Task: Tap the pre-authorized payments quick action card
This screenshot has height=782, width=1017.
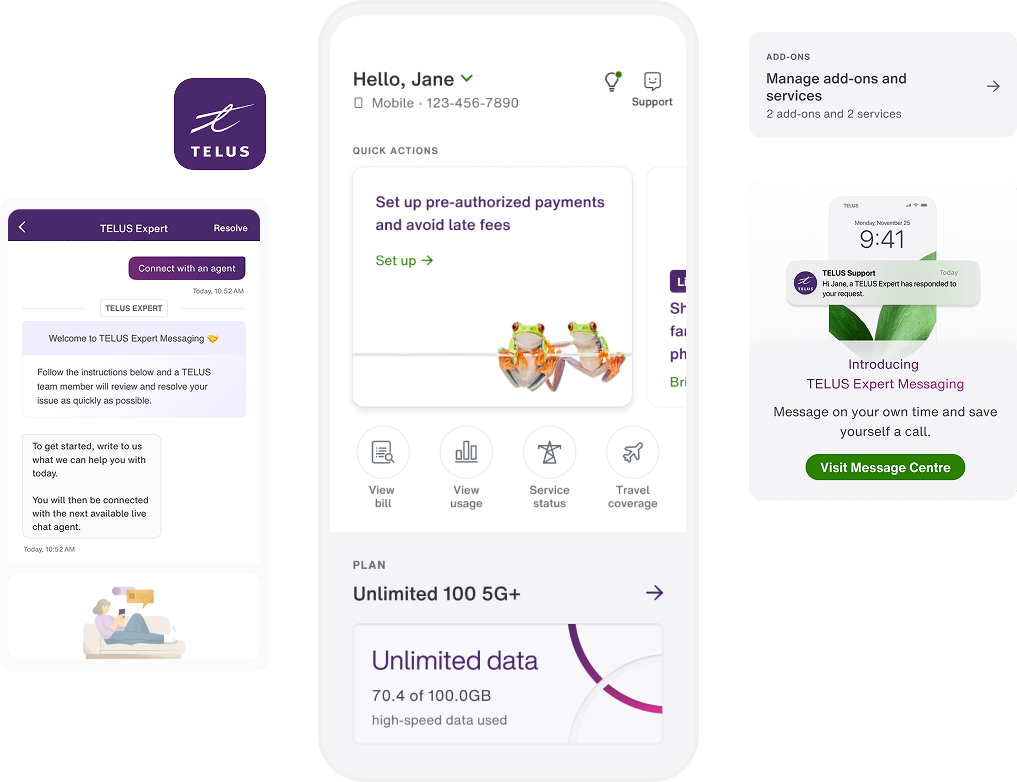Action: click(492, 287)
